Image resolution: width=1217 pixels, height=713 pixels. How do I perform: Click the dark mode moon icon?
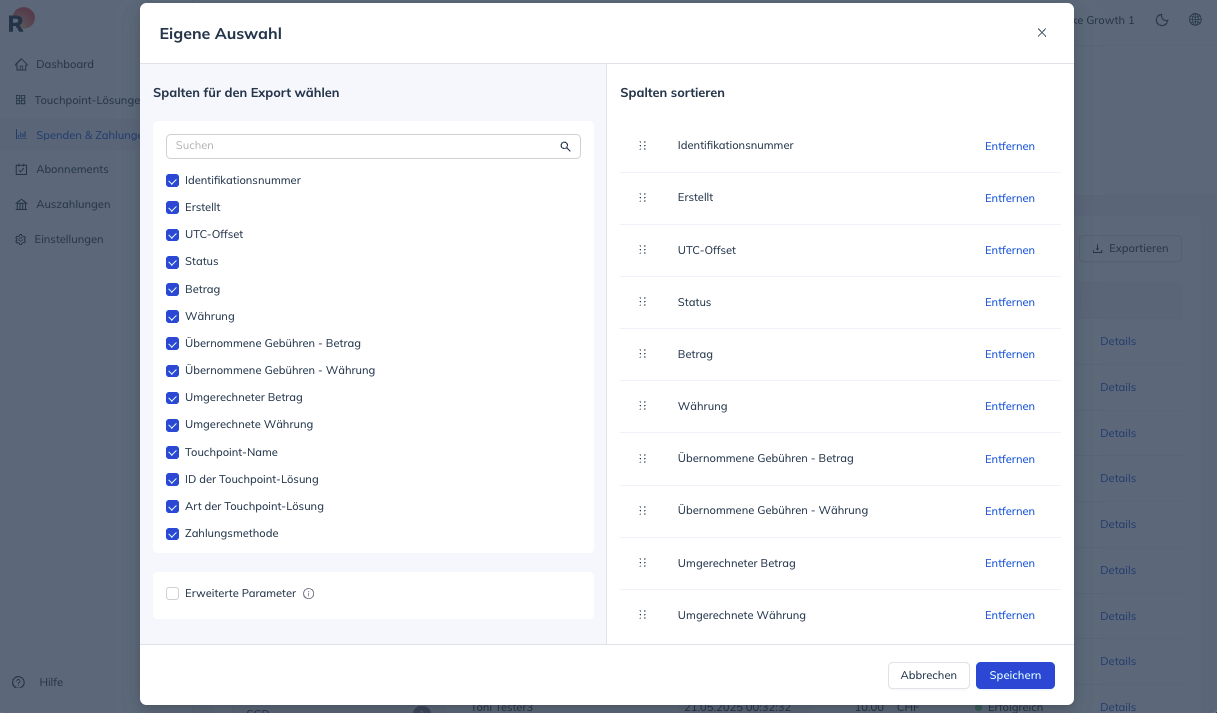click(x=1162, y=20)
